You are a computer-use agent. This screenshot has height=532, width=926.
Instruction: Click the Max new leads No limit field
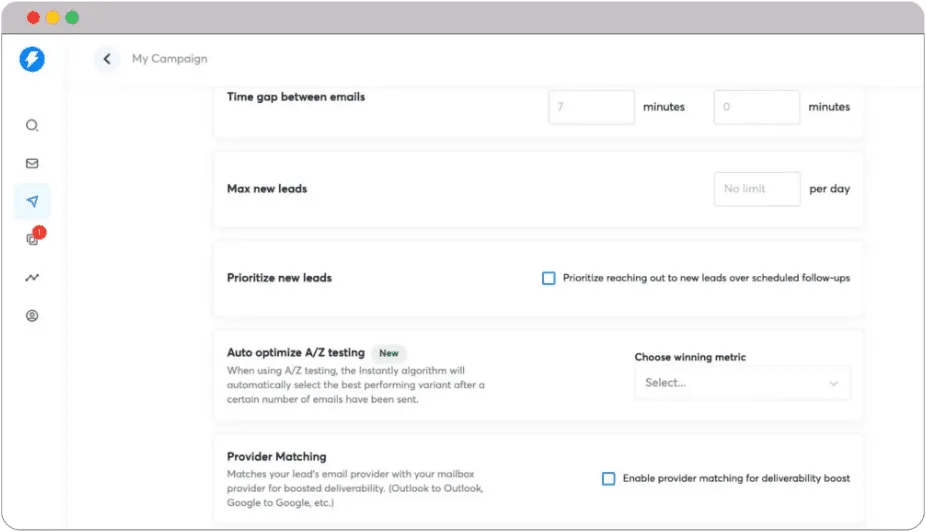click(x=756, y=189)
